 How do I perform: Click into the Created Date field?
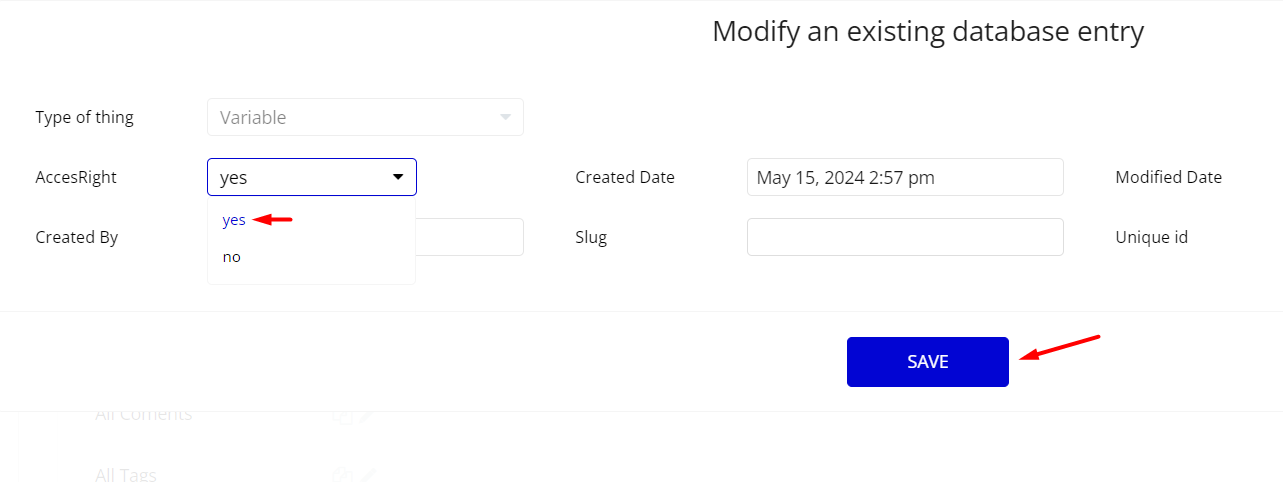(905, 177)
